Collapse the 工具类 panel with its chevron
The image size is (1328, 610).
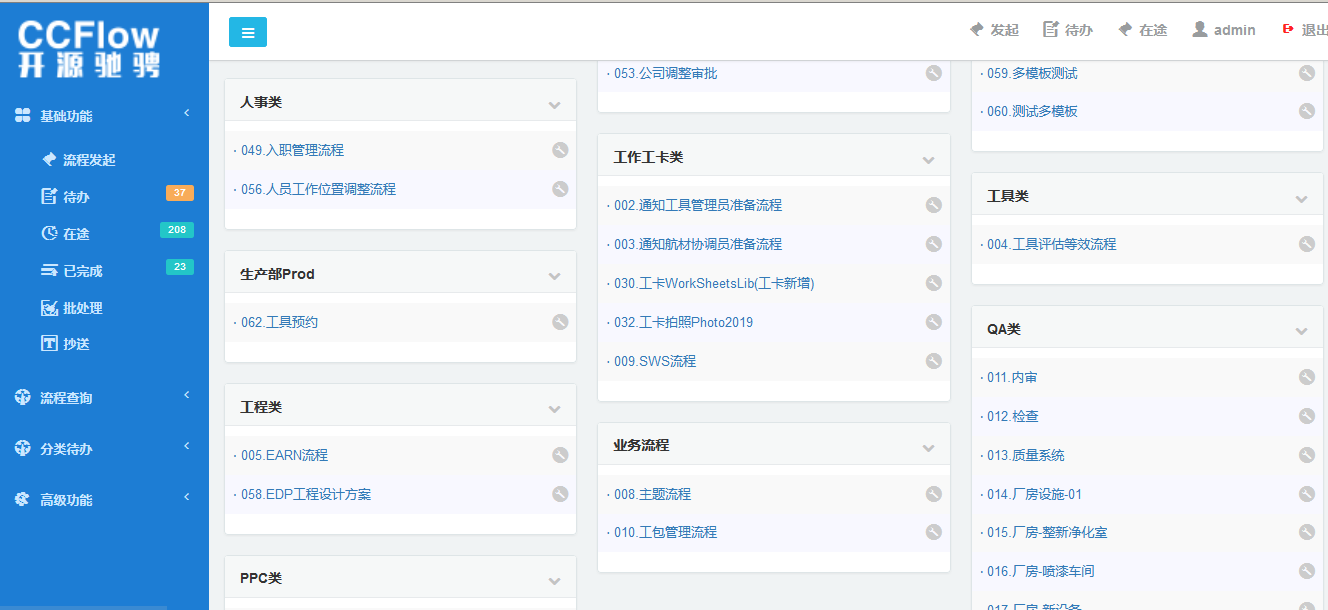tap(1302, 198)
